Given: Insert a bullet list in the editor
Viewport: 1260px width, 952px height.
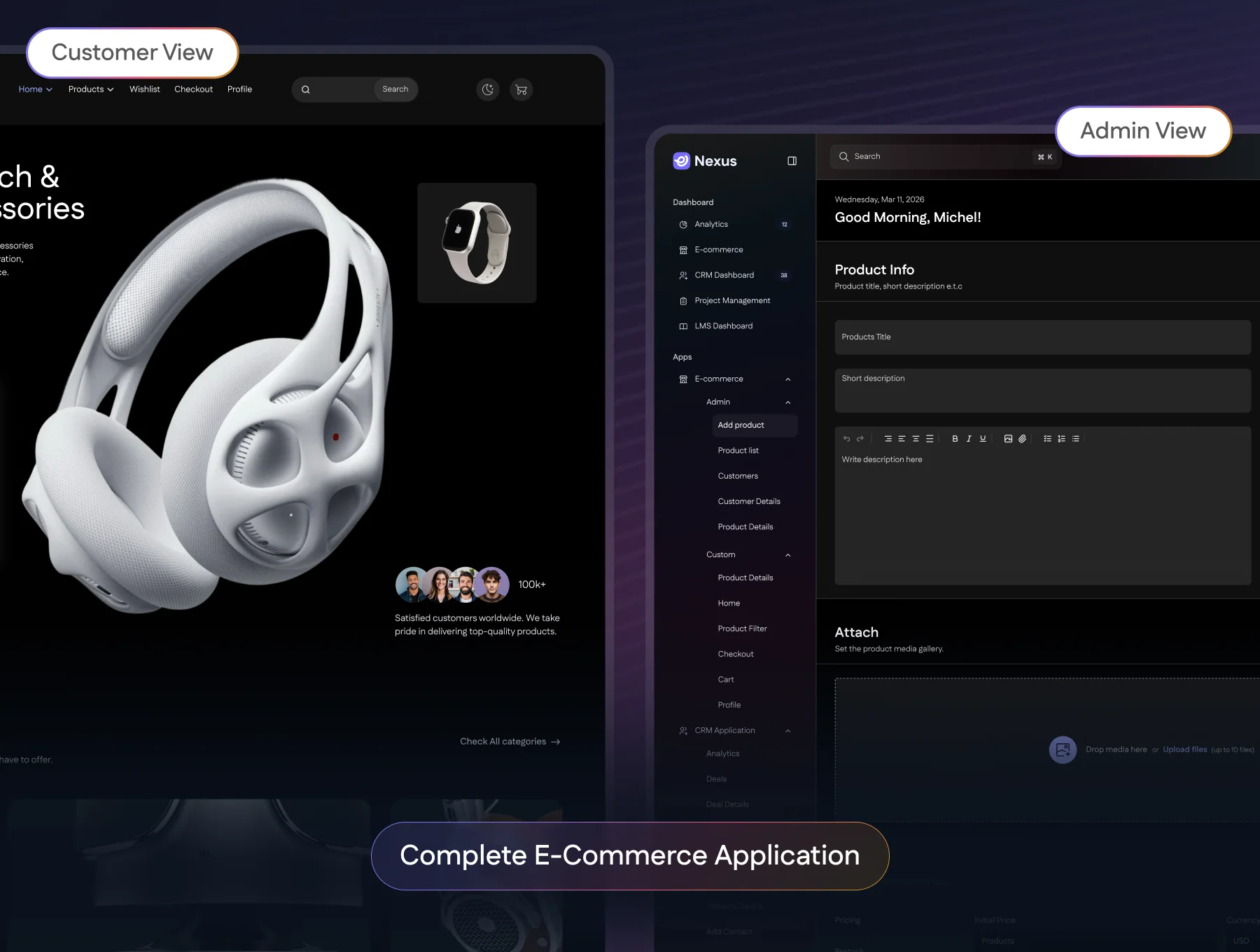Looking at the screenshot, I should [1075, 439].
